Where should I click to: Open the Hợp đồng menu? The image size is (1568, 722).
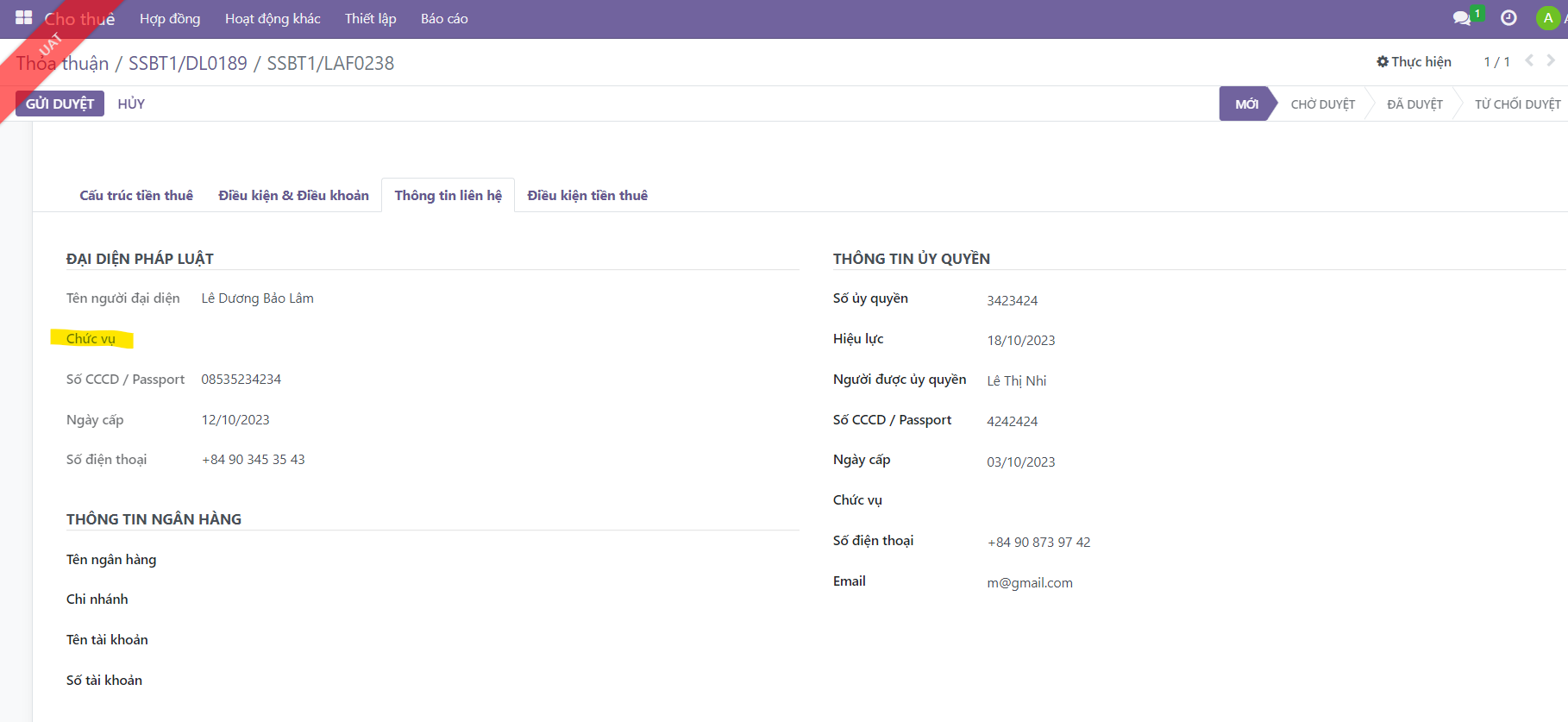click(170, 19)
